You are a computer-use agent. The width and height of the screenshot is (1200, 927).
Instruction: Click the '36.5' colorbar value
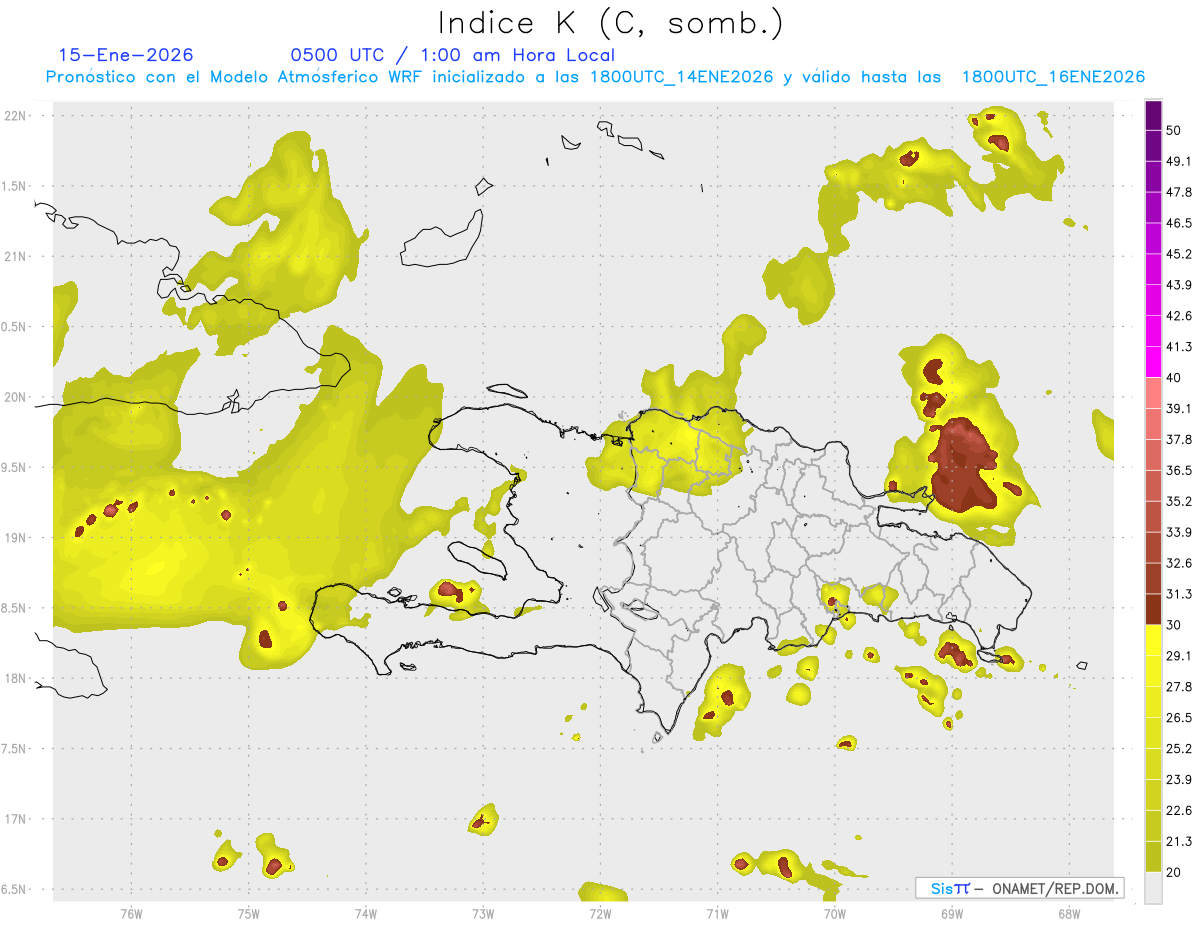(x=1179, y=470)
